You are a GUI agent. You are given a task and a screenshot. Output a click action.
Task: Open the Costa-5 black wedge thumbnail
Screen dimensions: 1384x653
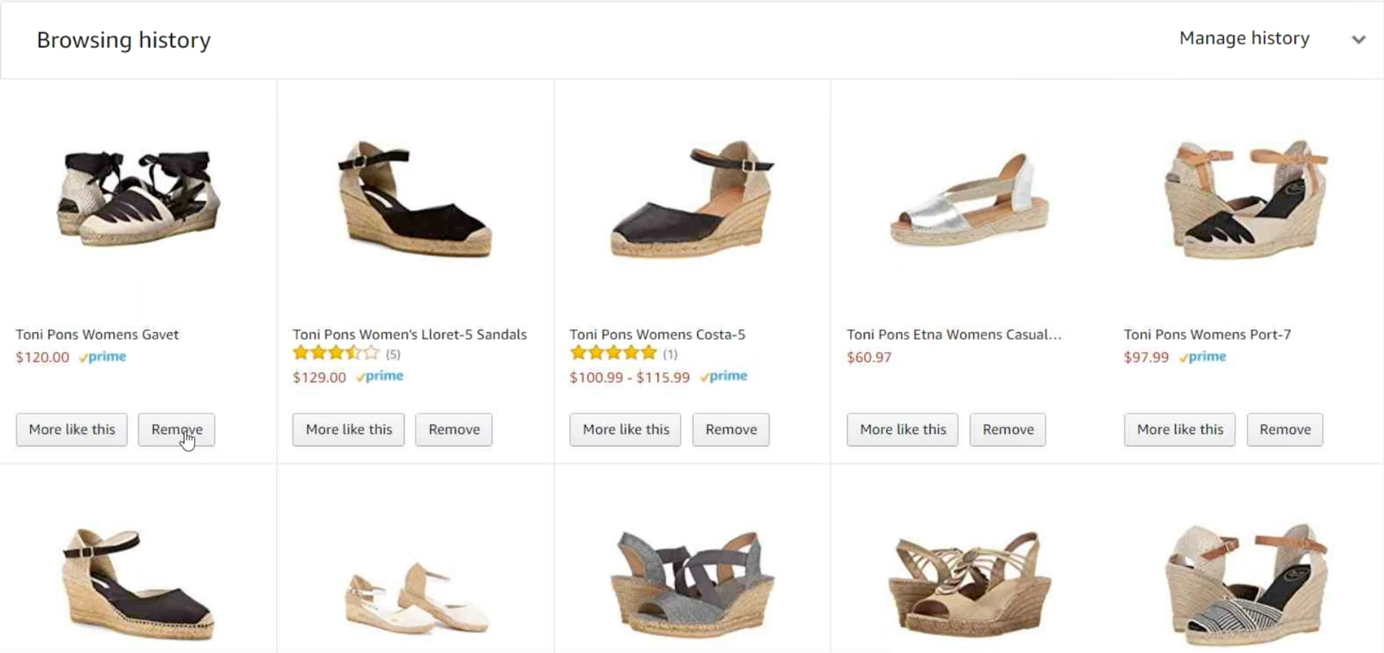[692, 200]
